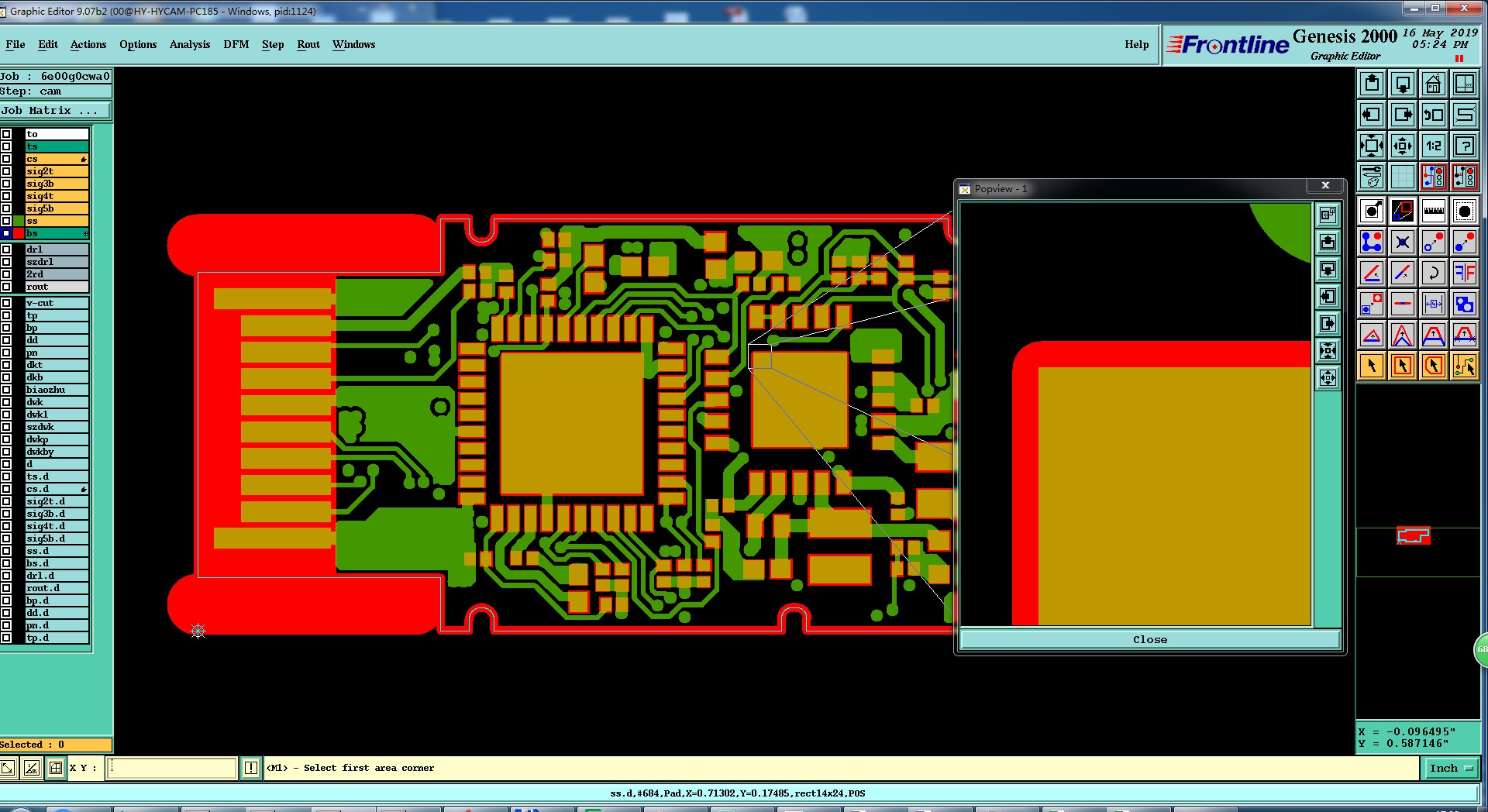Toggle the checkbox for layer v-cut
The width and height of the screenshot is (1488, 812).
[6, 303]
